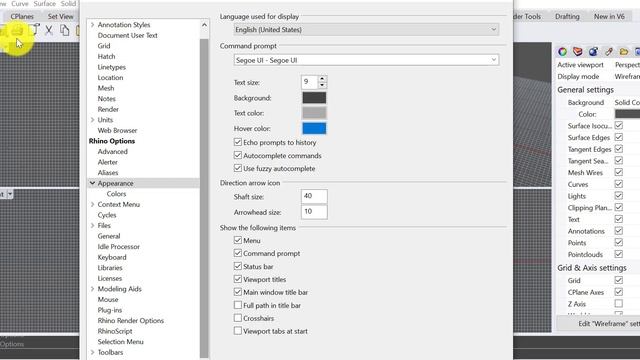
Task: Select the General options page
Action: pyautogui.click(x=109, y=236)
